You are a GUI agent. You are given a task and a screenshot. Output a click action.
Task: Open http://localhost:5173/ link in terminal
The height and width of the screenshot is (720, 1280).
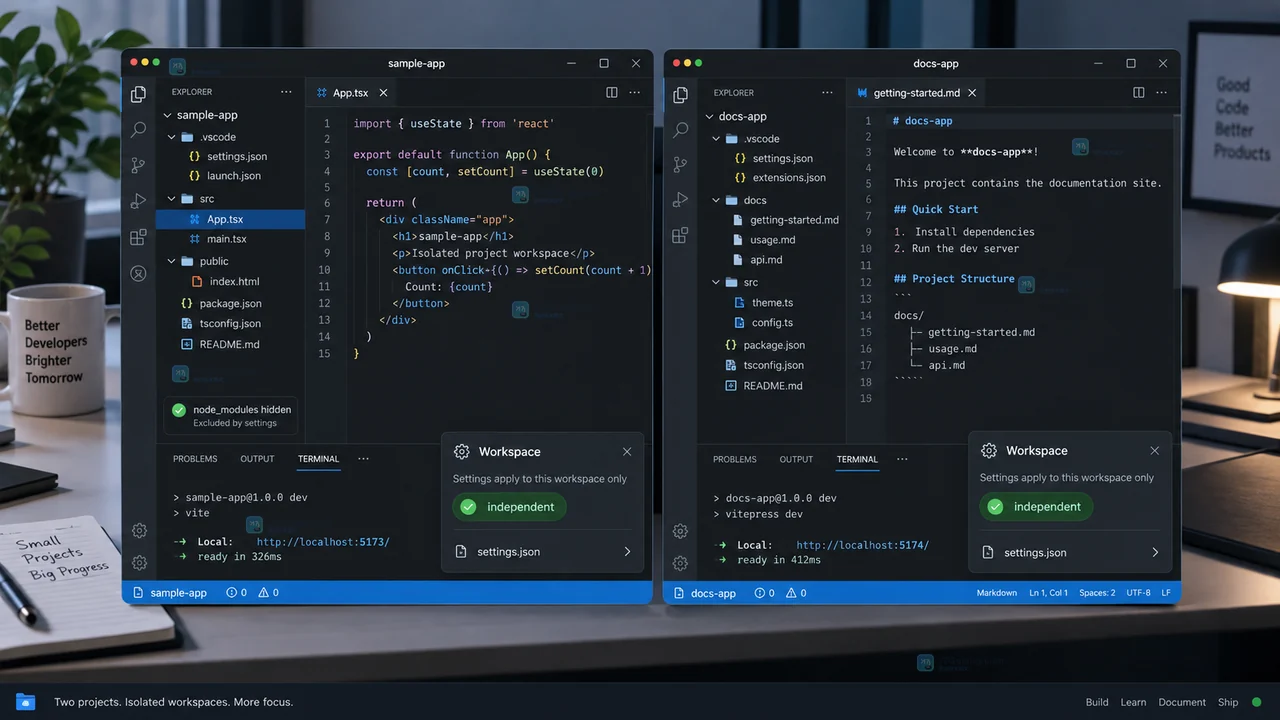[x=323, y=542]
